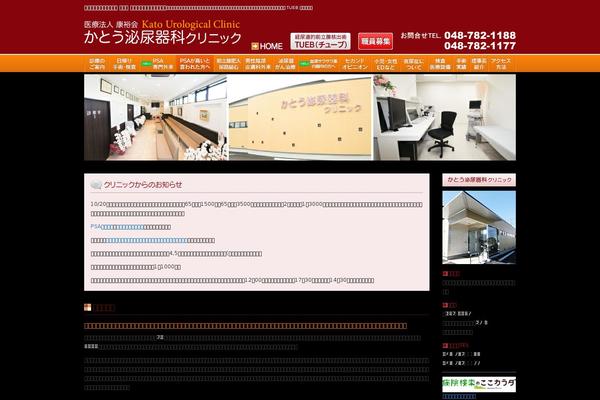
Task: Open the がん治療 menu item
Action: tap(285, 64)
